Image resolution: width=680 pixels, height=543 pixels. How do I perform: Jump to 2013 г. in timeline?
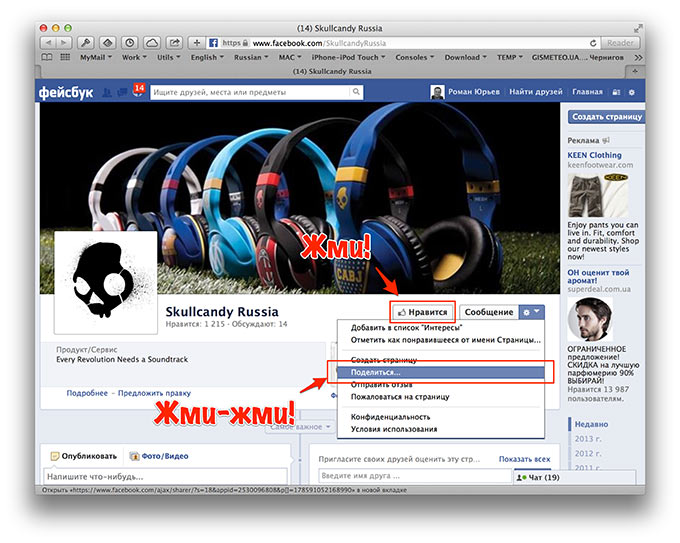[x=587, y=439]
